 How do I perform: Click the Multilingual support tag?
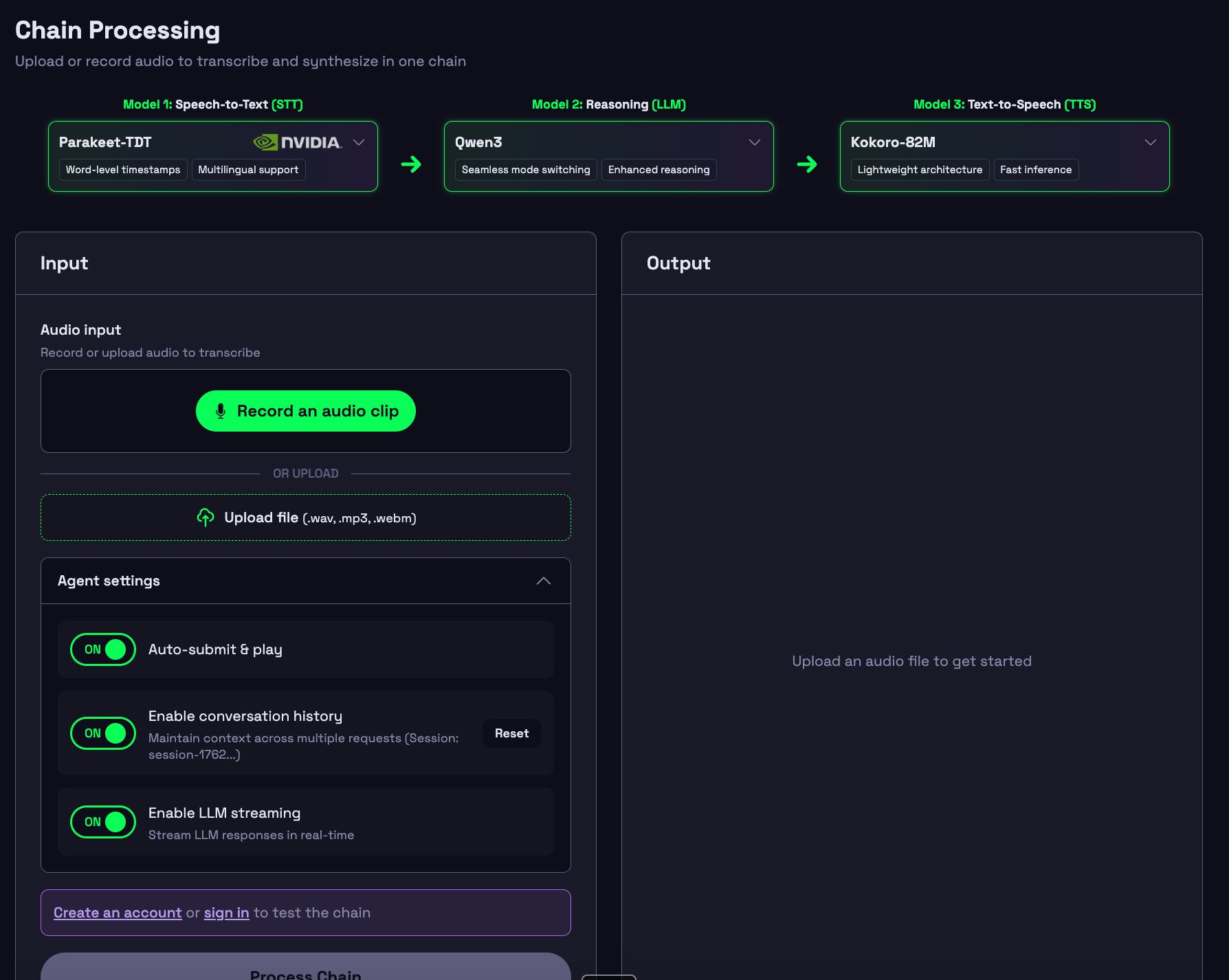248,170
